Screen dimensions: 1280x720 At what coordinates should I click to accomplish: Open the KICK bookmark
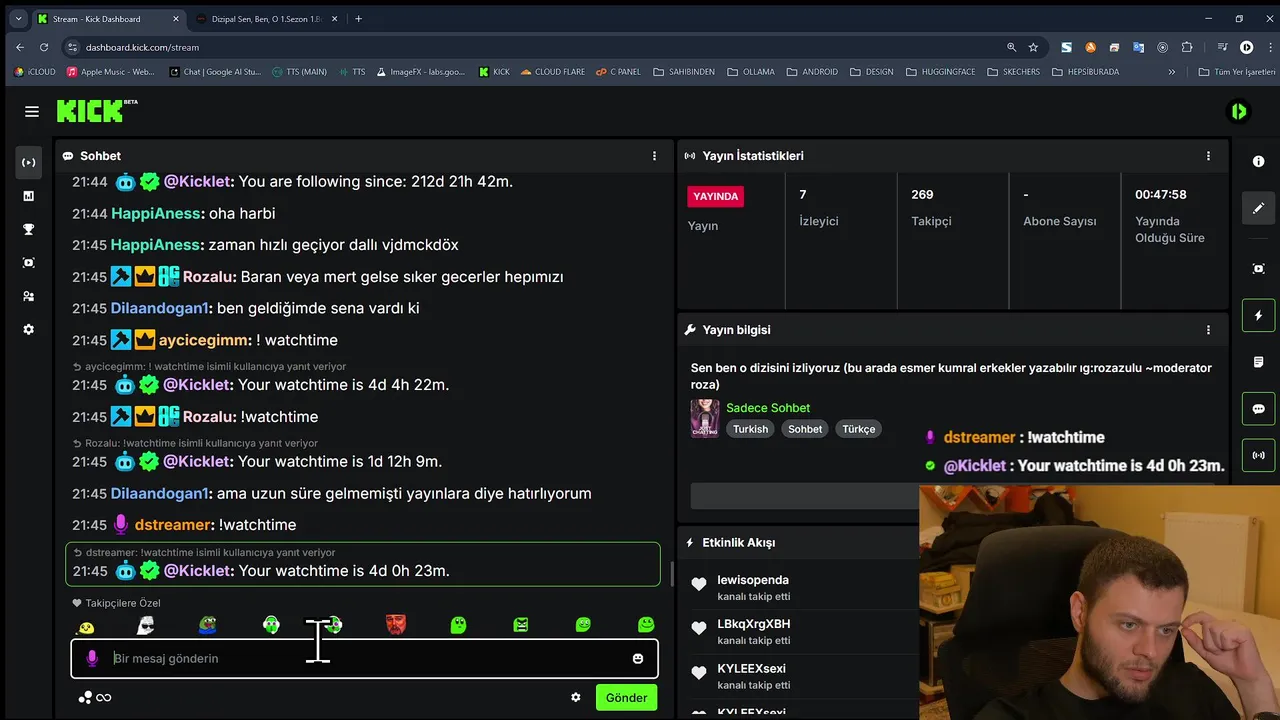[x=493, y=72]
